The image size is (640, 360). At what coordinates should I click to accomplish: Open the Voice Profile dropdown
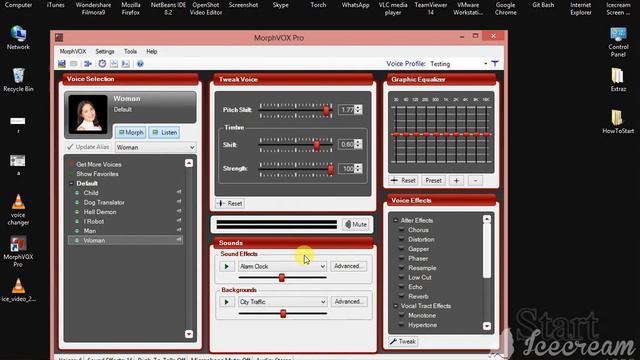485,64
